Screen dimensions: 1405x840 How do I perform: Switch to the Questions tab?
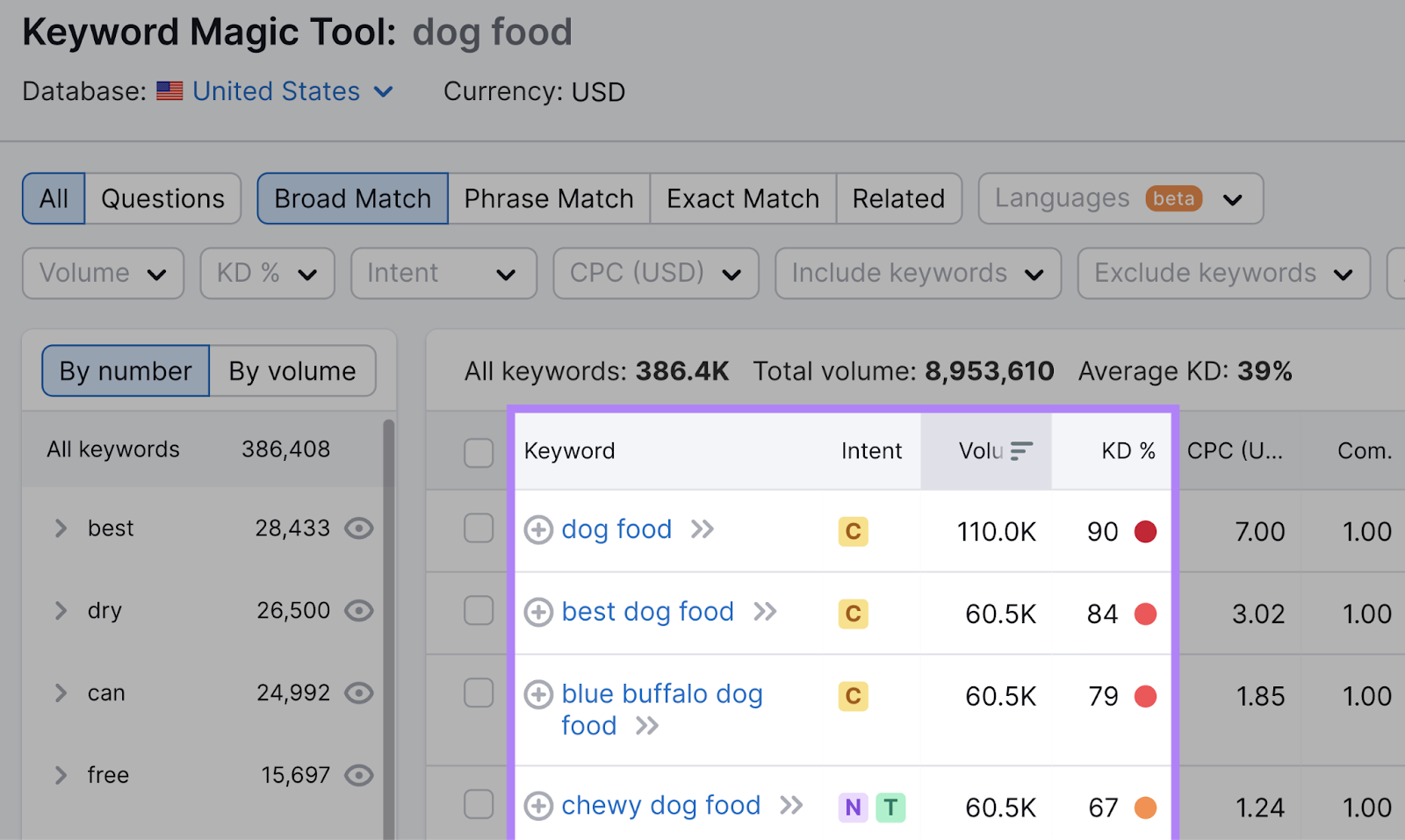click(x=162, y=198)
